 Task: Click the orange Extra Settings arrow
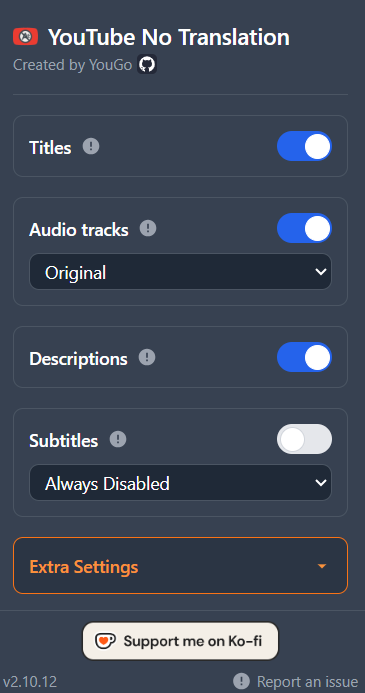click(322, 566)
